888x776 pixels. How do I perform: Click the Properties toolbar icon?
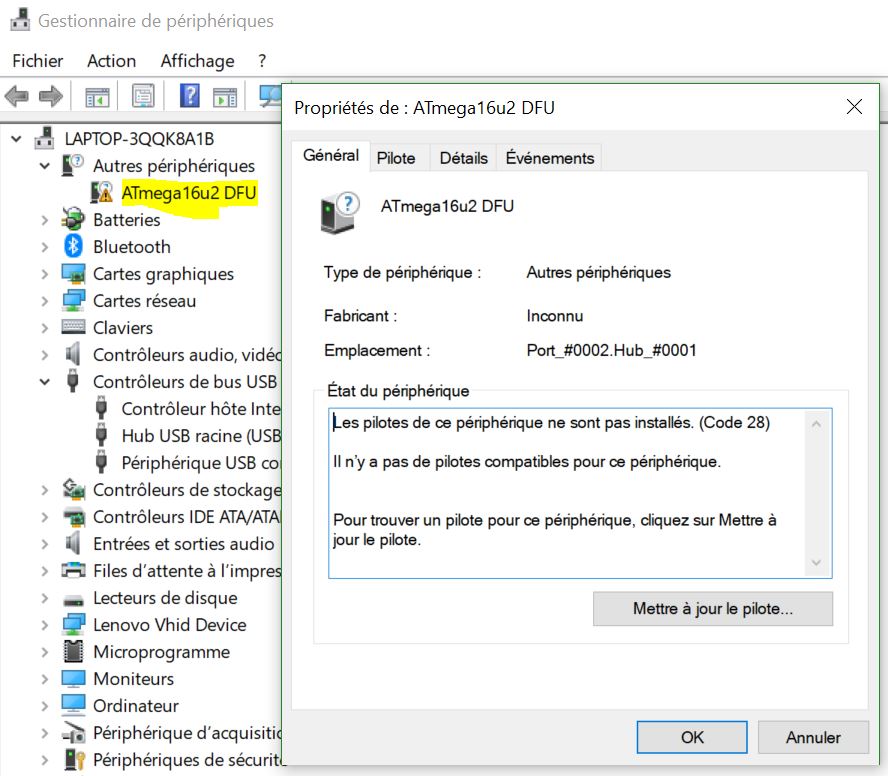click(x=143, y=97)
